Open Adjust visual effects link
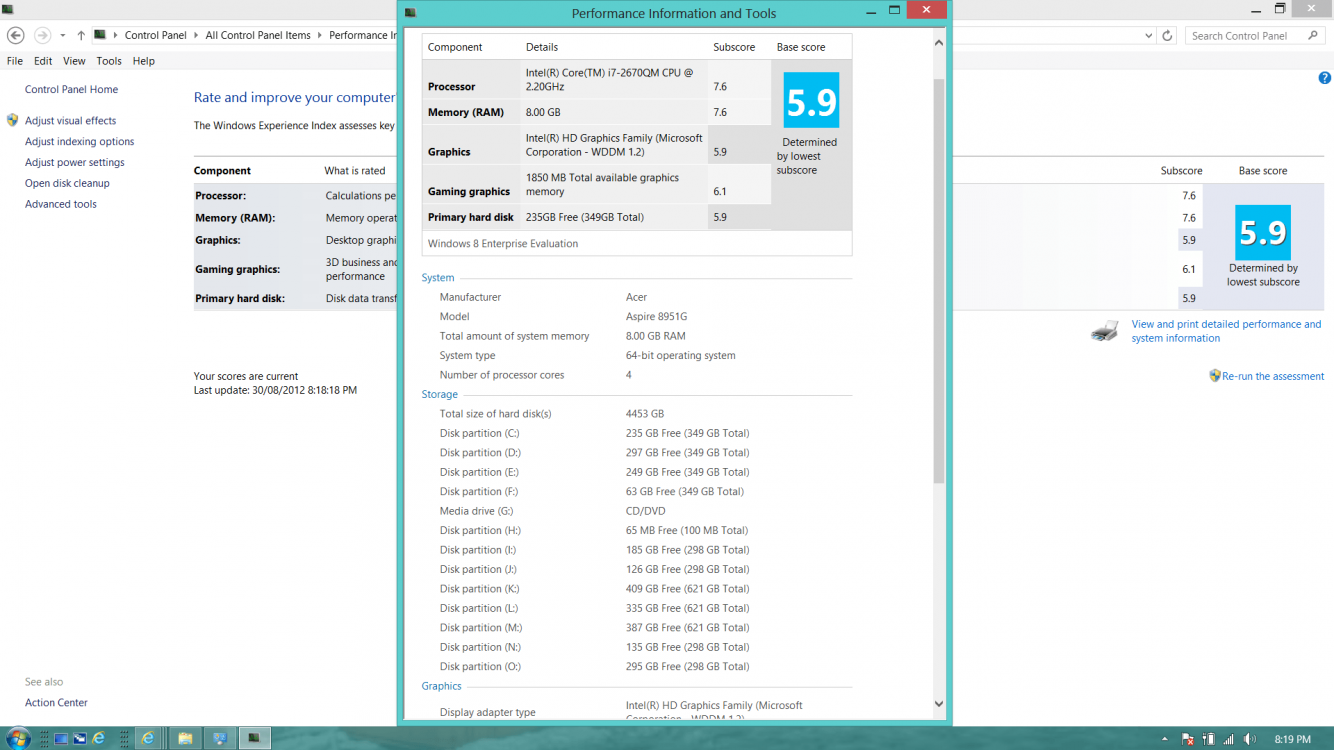This screenshot has width=1334, height=750. point(70,120)
